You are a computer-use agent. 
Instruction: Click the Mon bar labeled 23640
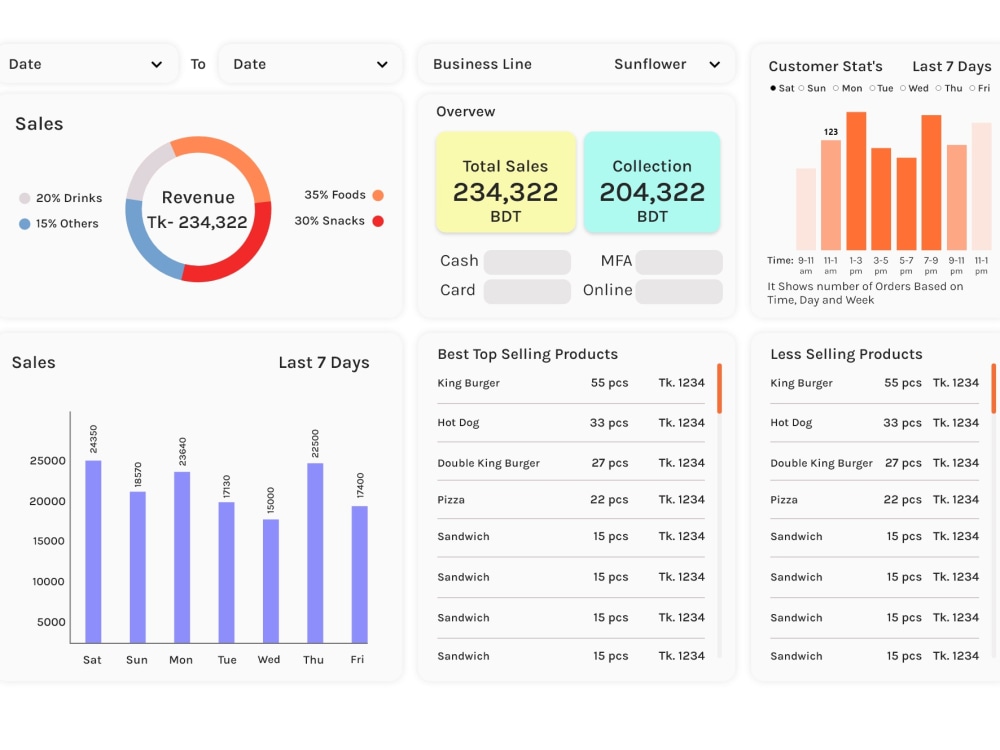click(182, 557)
